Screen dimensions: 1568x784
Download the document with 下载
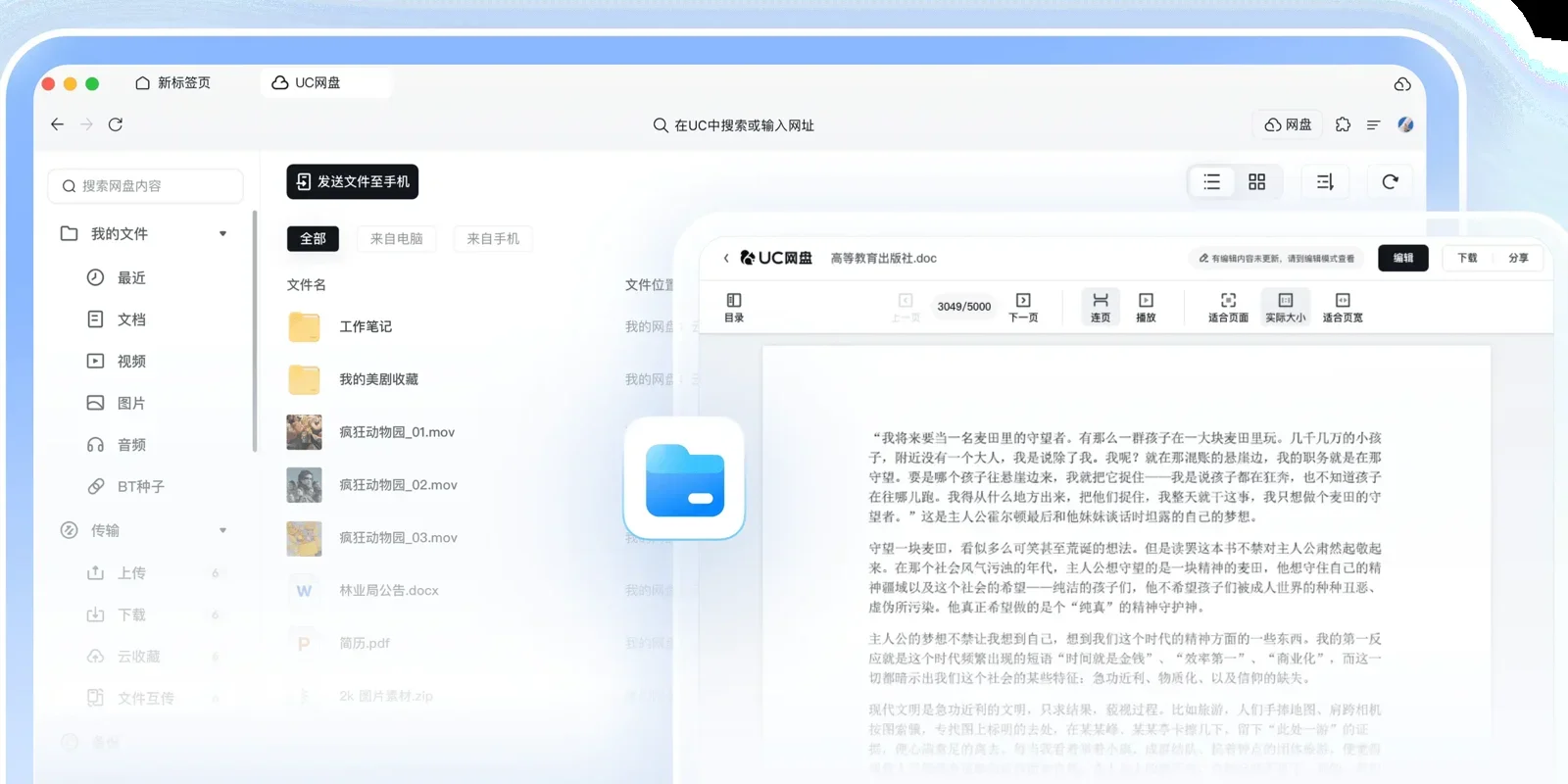[x=1467, y=258]
